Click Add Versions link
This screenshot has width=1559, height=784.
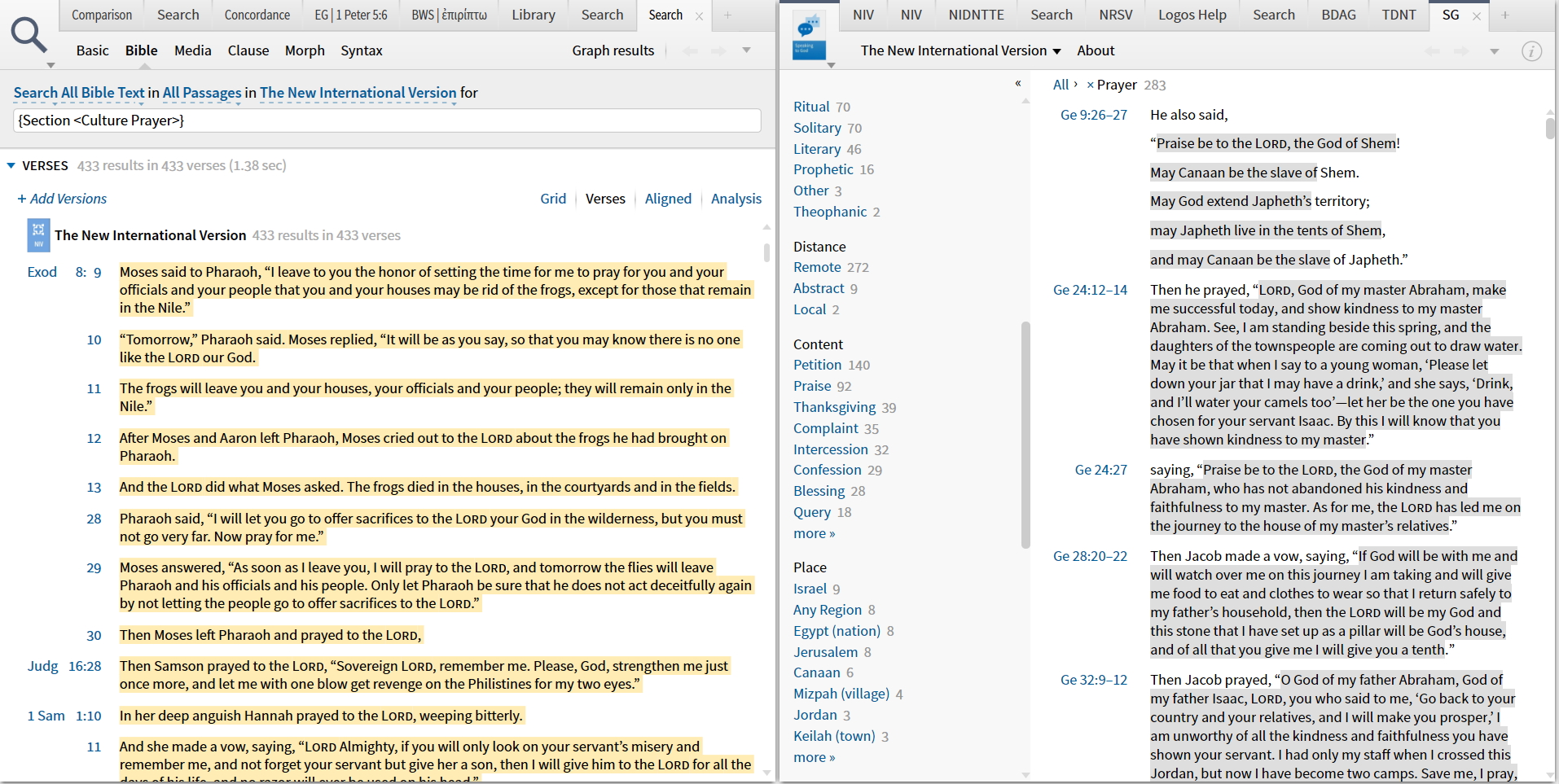click(x=63, y=199)
